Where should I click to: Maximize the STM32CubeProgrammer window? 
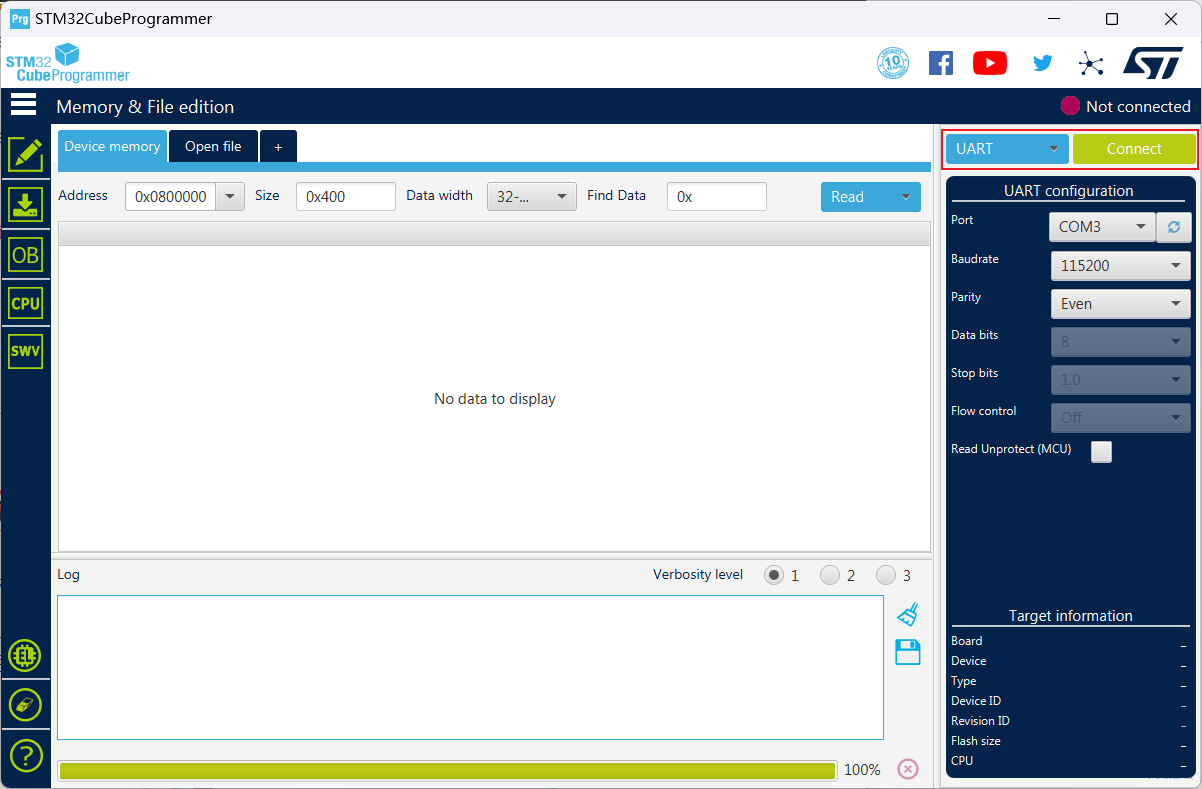pyautogui.click(x=1112, y=19)
